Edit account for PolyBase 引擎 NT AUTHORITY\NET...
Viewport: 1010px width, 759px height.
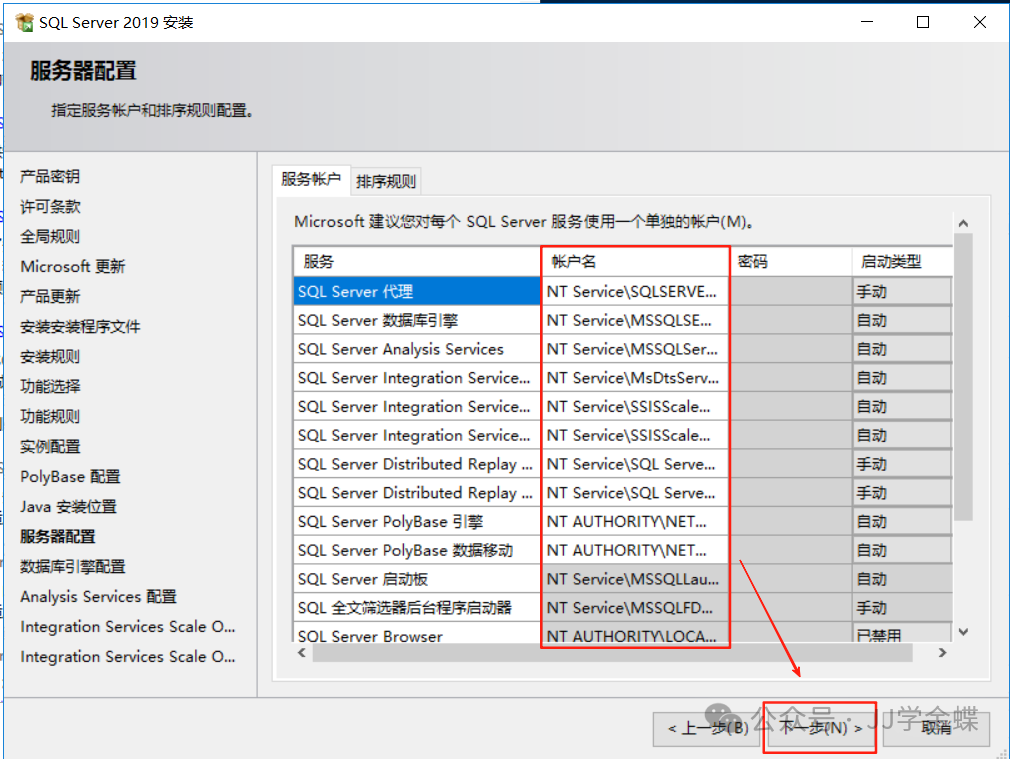click(x=635, y=522)
